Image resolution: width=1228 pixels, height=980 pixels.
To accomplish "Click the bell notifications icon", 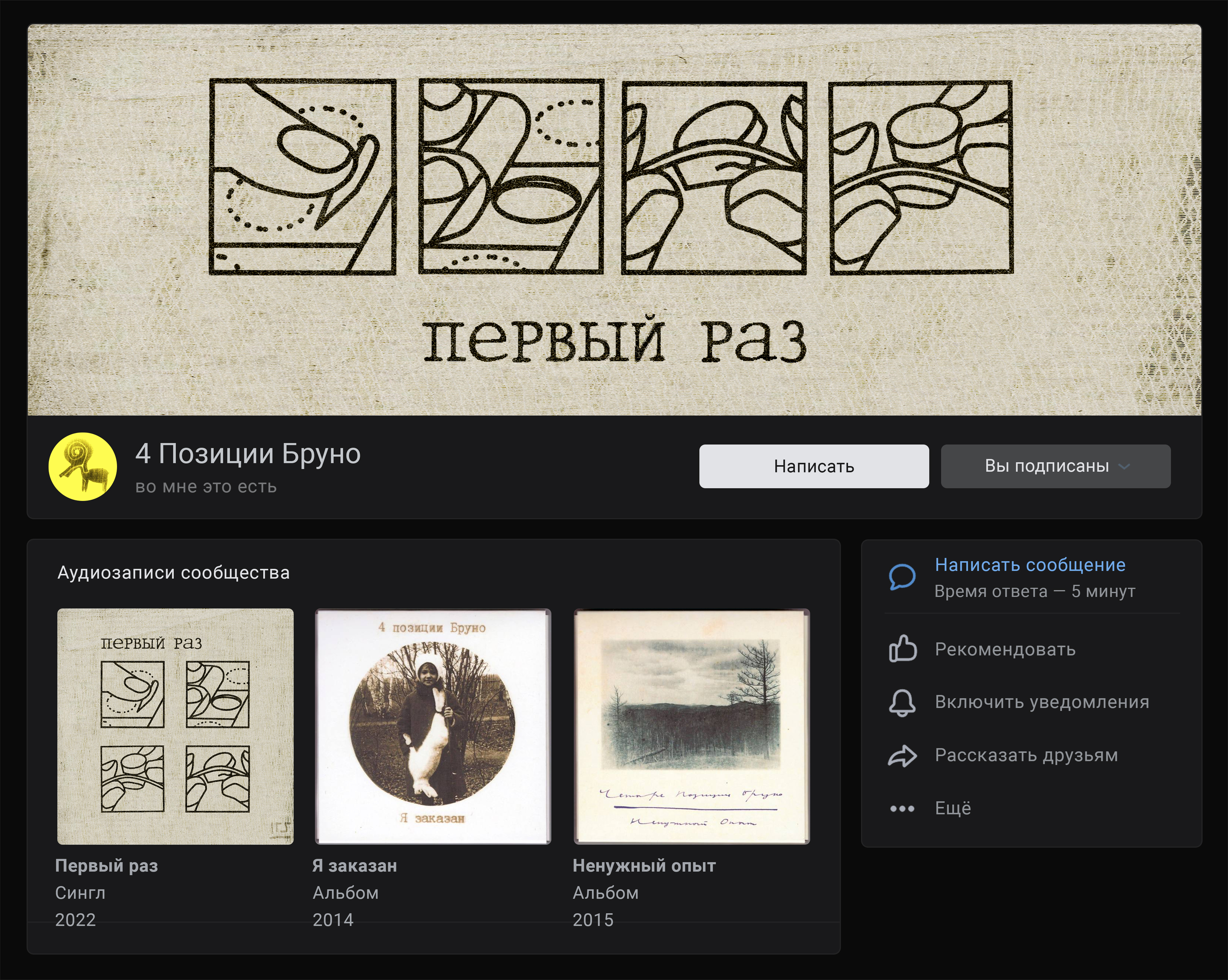I will pyautogui.click(x=902, y=702).
